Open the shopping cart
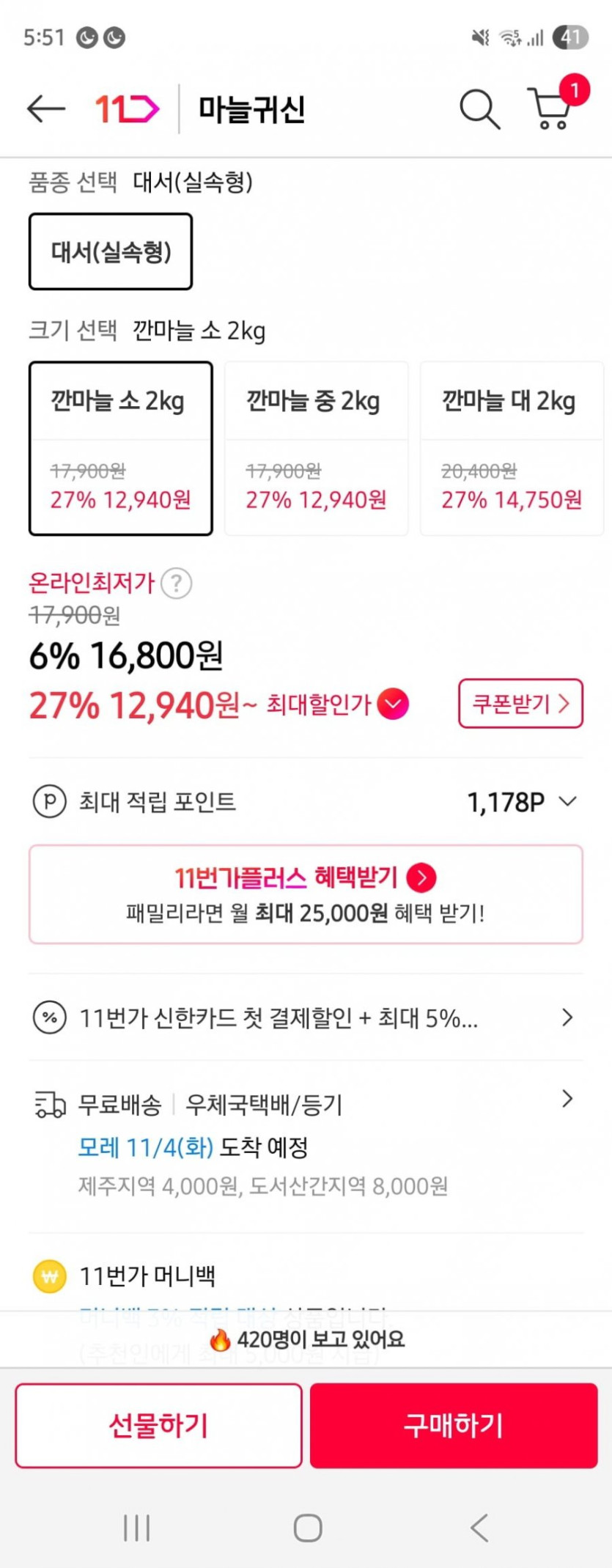 pos(551,108)
